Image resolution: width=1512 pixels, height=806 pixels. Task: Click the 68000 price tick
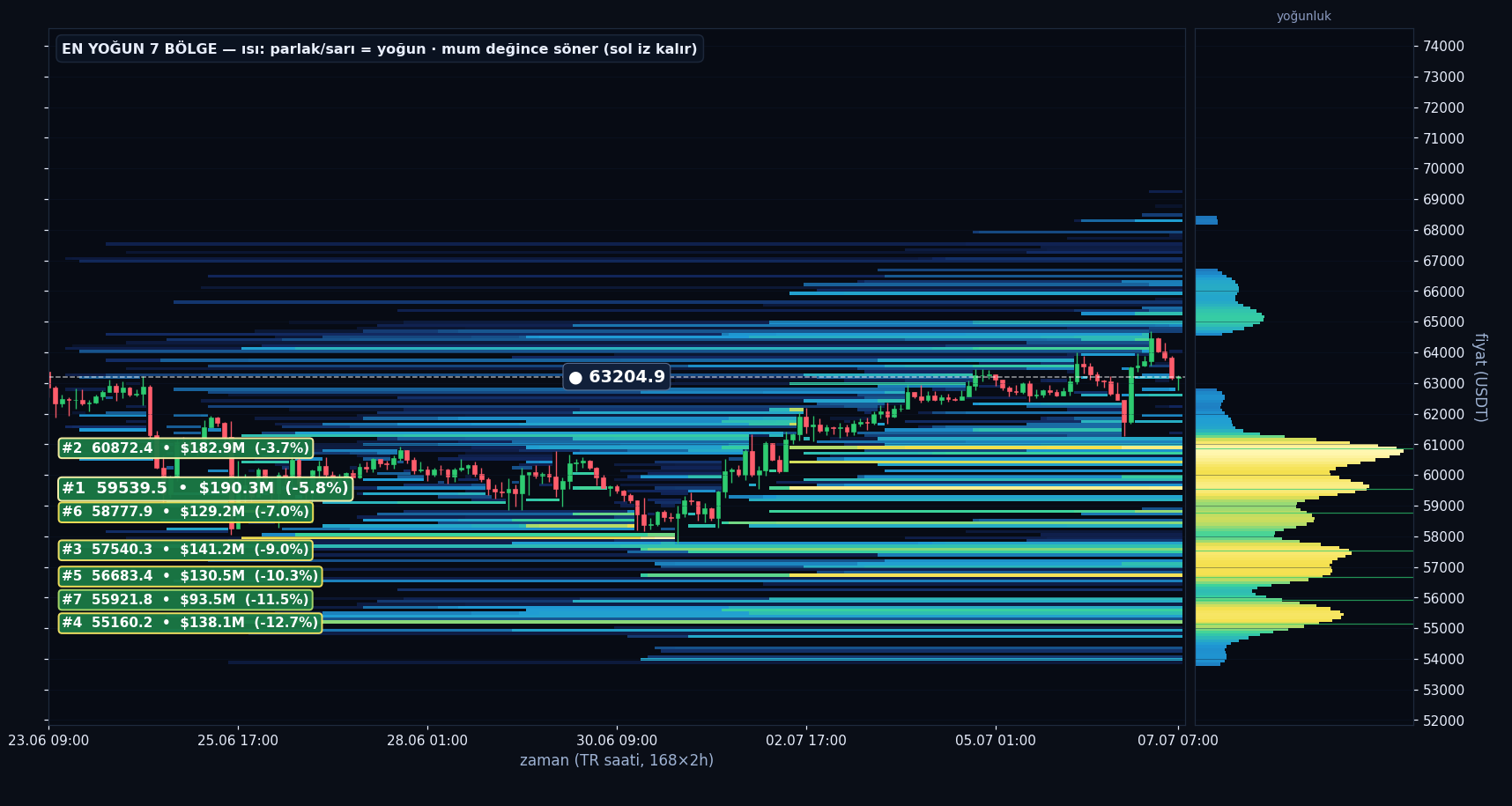pyautogui.click(x=1444, y=230)
